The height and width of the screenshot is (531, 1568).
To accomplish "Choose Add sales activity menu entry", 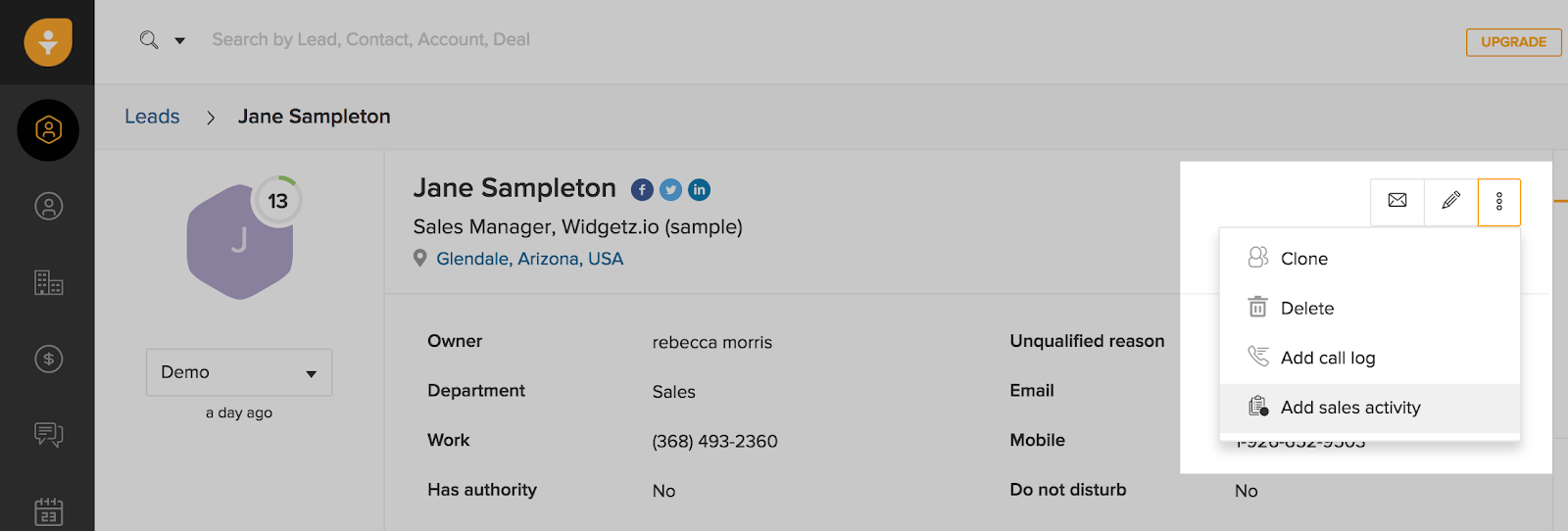I will 1349,408.
